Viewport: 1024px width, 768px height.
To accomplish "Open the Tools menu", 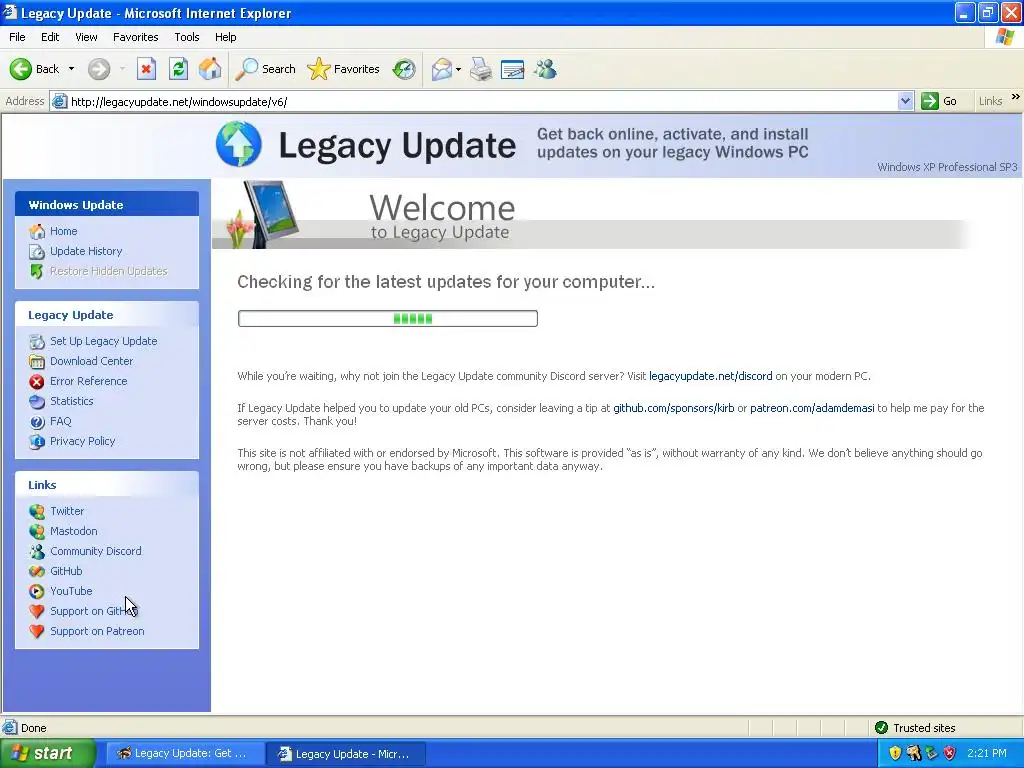I will click(186, 37).
